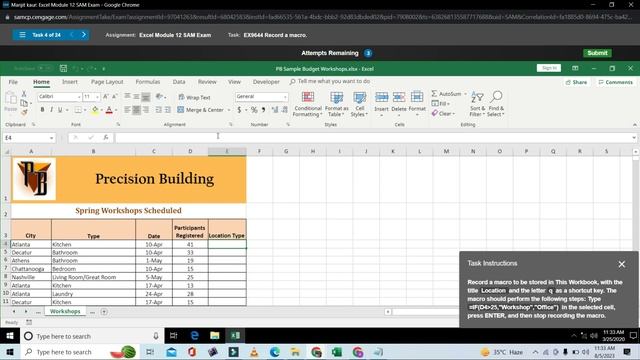640x360 pixels.
Task: Go to next task with right chevron
Action: (x=84, y=35)
